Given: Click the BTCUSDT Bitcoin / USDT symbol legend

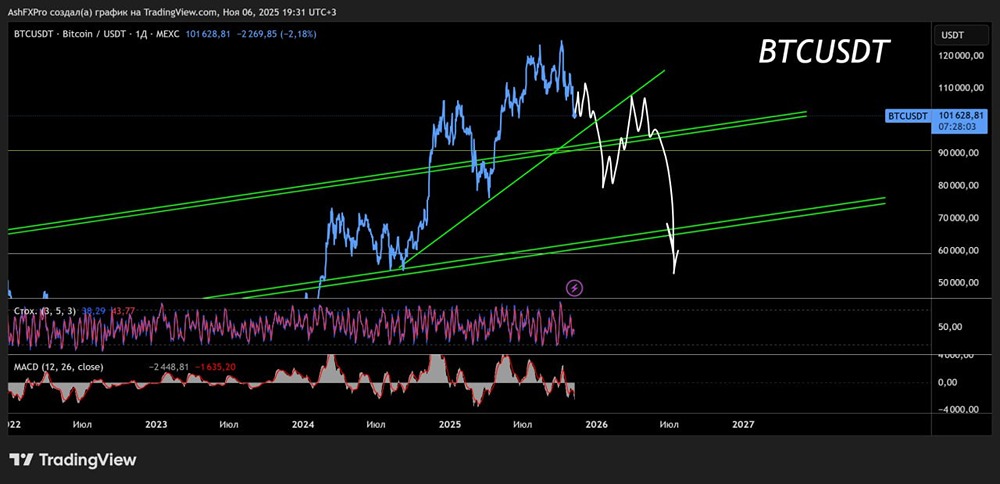Looking at the screenshot, I should coord(97,34).
